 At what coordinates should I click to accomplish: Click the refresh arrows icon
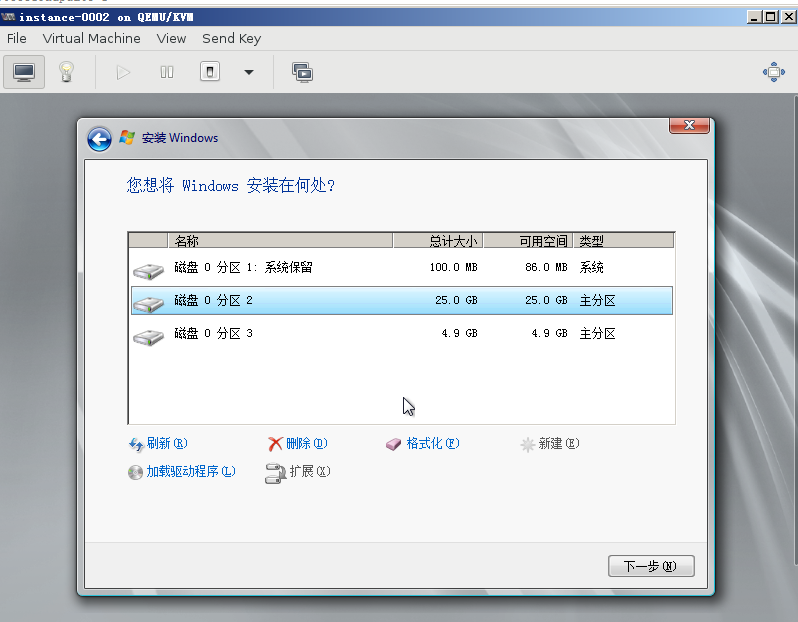click(136, 445)
